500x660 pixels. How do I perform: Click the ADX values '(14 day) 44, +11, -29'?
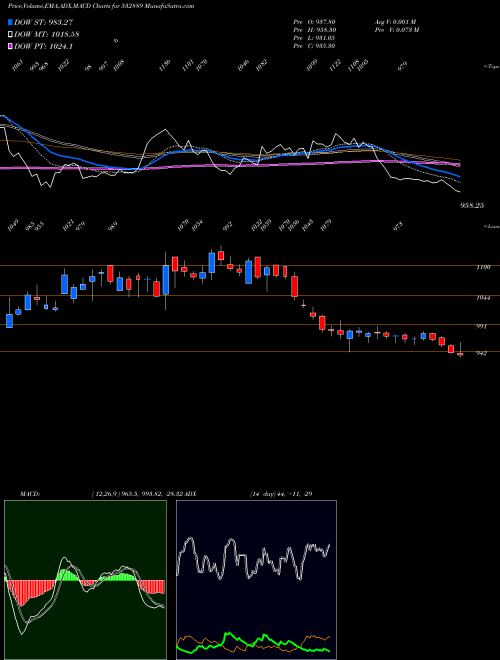coord(281,494)
